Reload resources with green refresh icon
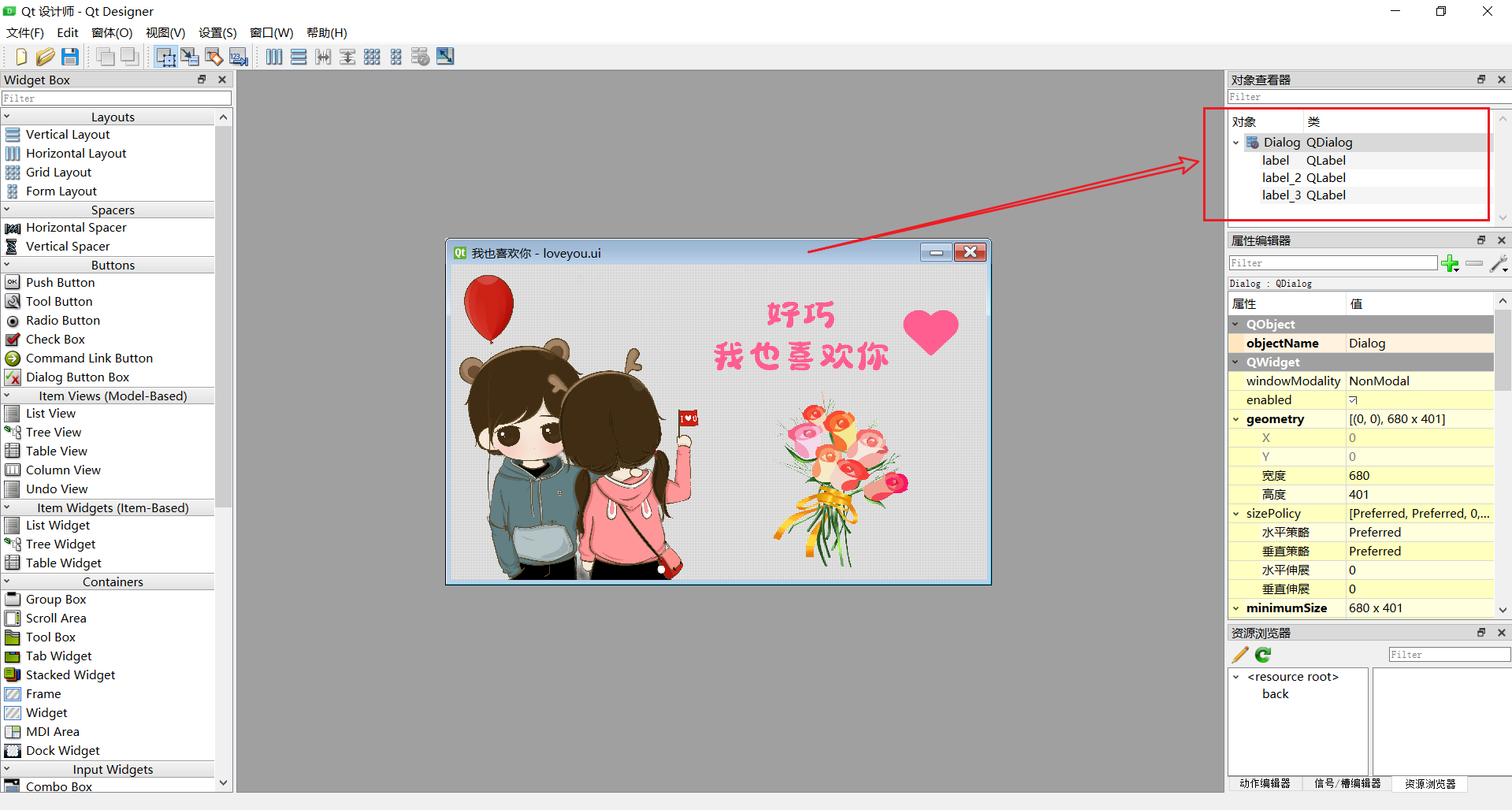 coord(1263,655)
